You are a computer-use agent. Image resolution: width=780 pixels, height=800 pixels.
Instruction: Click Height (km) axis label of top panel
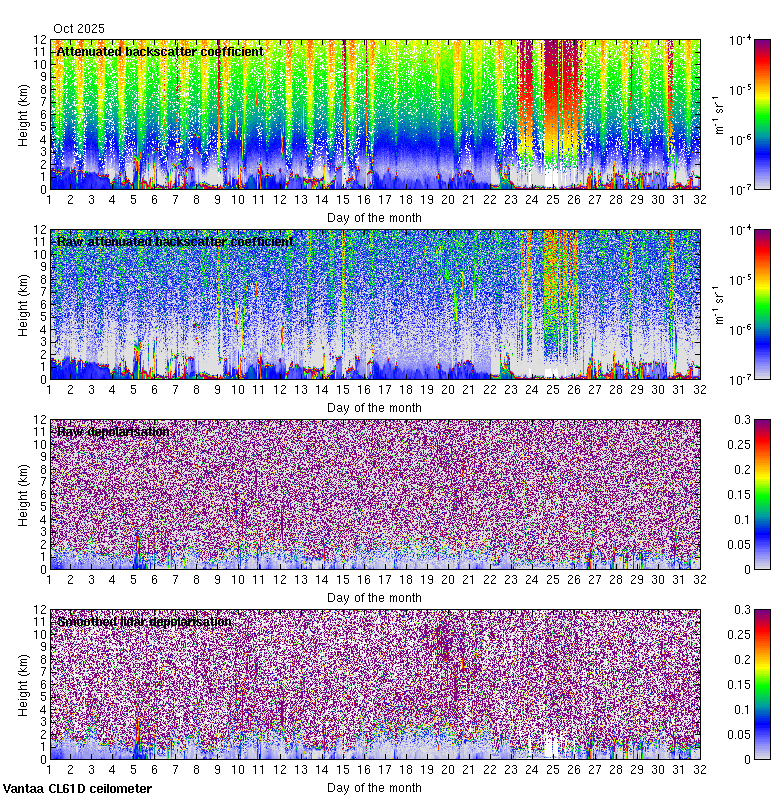(x=24, y=115)
